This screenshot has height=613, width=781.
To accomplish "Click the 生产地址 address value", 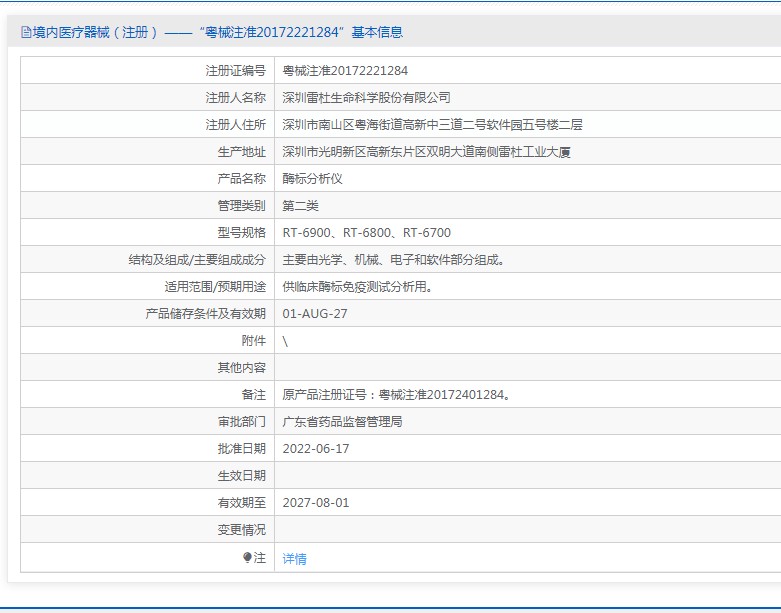I will point(426,152).
